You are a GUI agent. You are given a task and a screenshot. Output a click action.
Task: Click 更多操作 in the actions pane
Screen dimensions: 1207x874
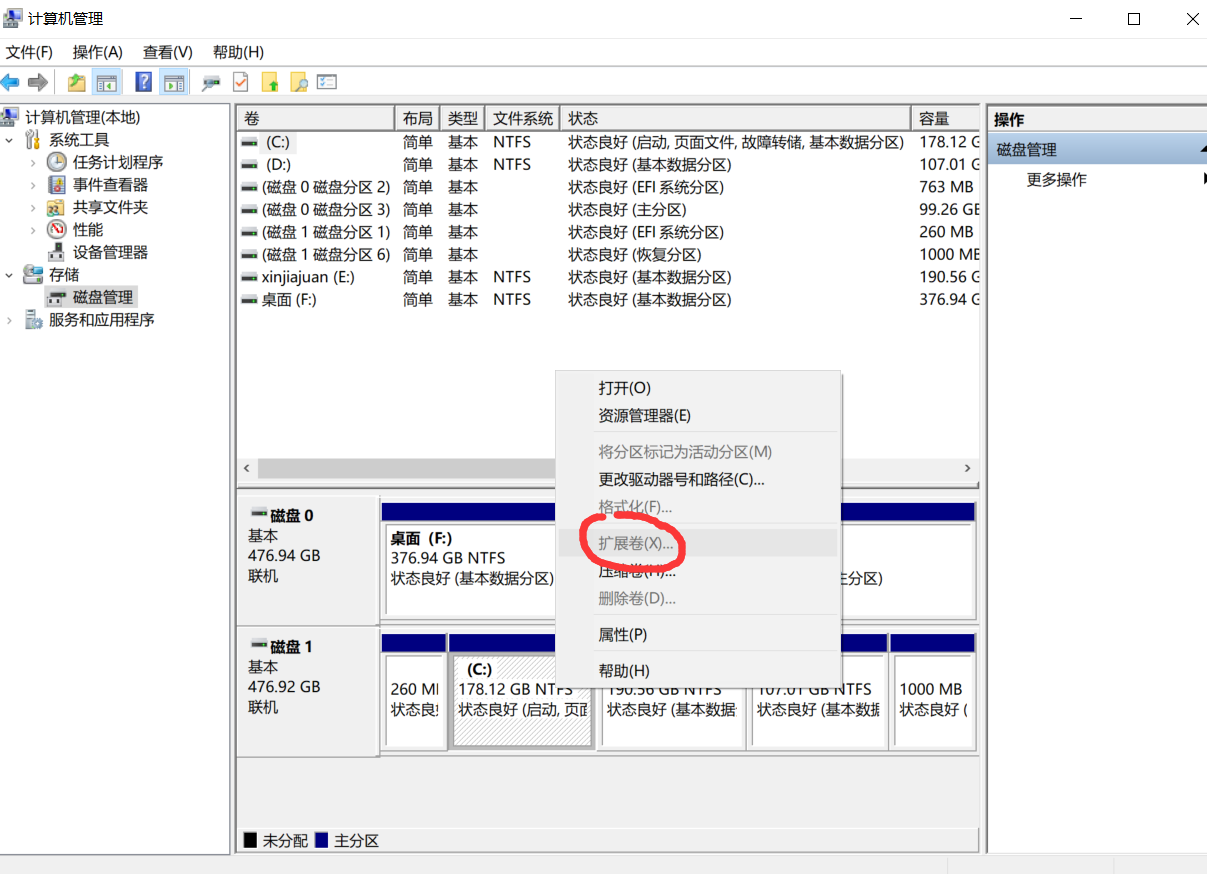point(1056,180)
